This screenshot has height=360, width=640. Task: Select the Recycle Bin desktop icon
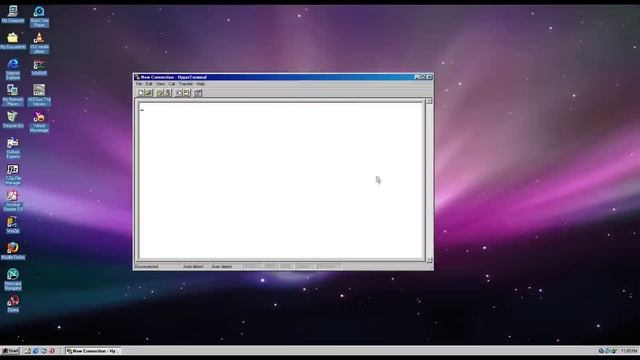coord(13,120)
